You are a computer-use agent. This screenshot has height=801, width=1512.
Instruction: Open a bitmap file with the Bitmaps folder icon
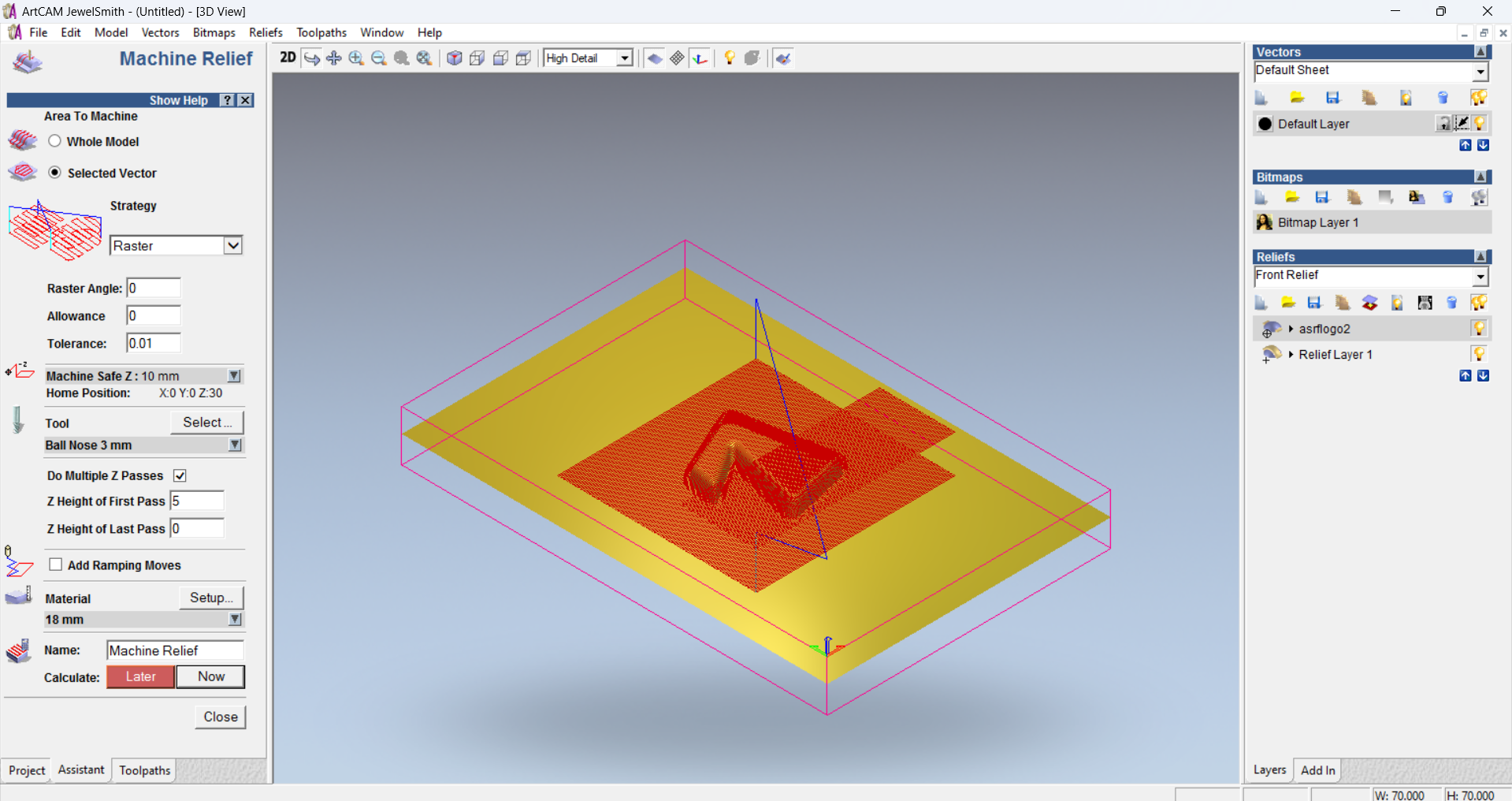(1292, 197)
